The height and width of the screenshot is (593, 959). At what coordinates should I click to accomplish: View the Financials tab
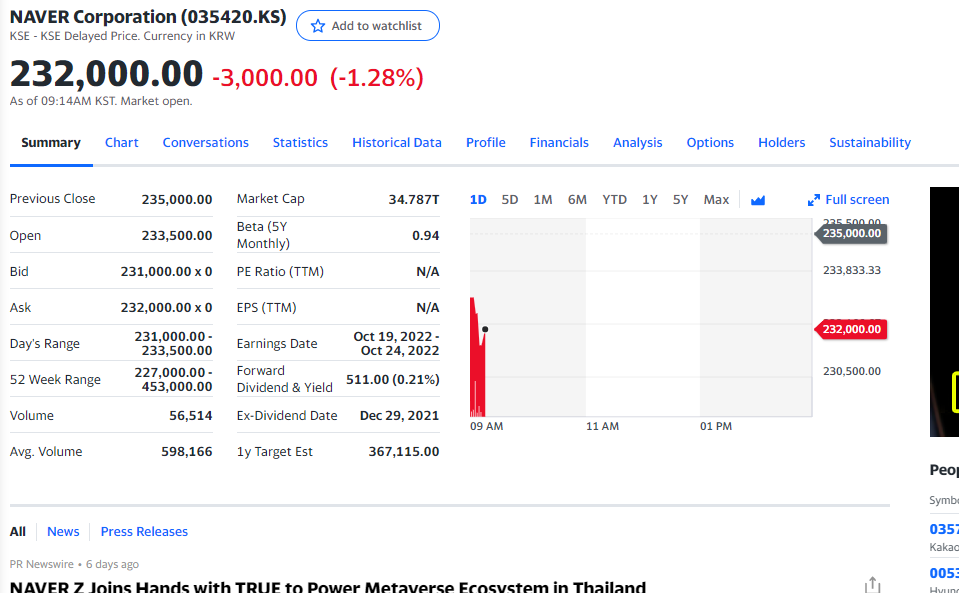(559, 142)
